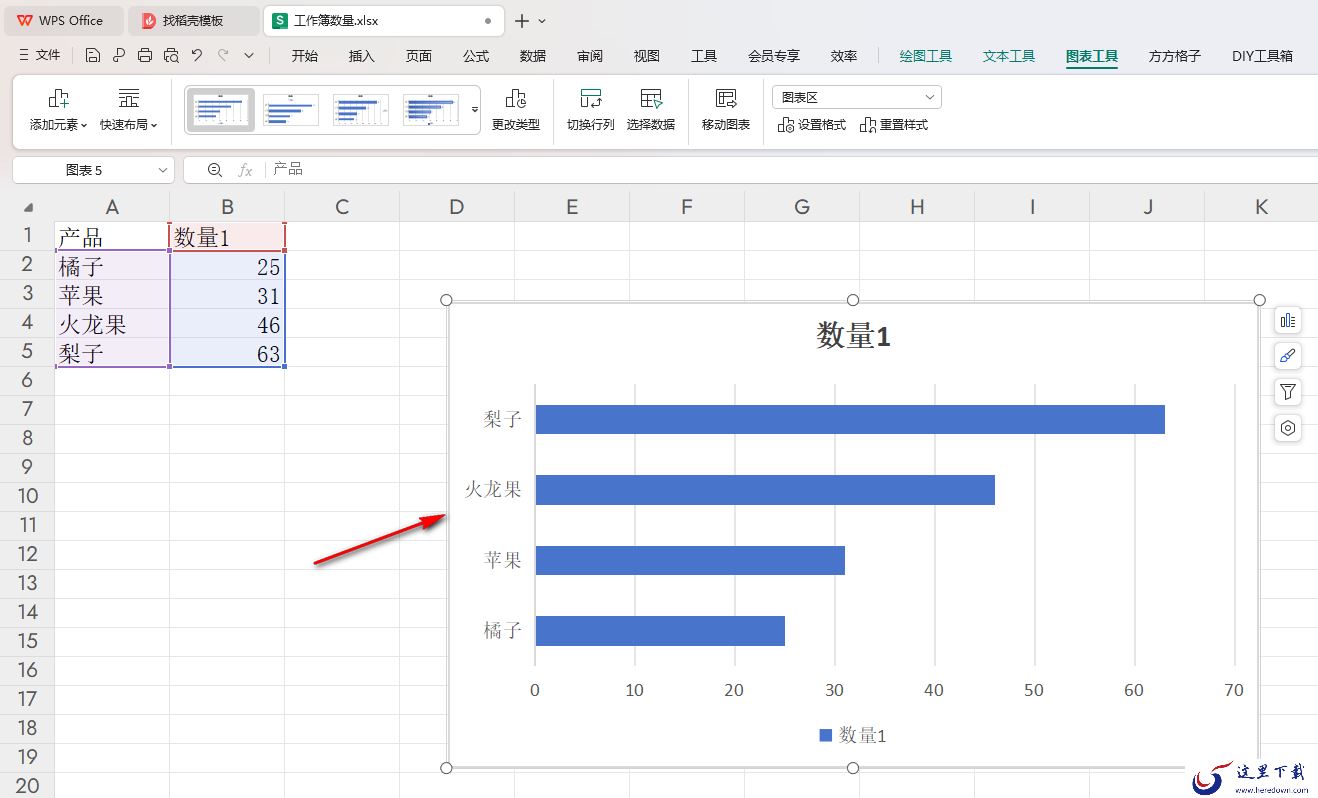Image resolution: width=1318 pixels, height=798 pixels.
Task: Click the Undo arrow icon
Action: (x=197, y=56)
